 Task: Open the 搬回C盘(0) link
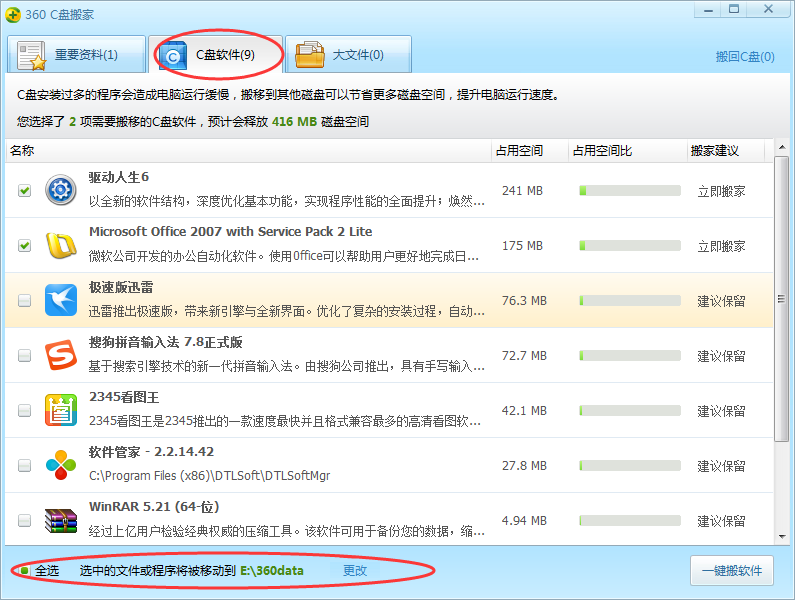point(745,56)
